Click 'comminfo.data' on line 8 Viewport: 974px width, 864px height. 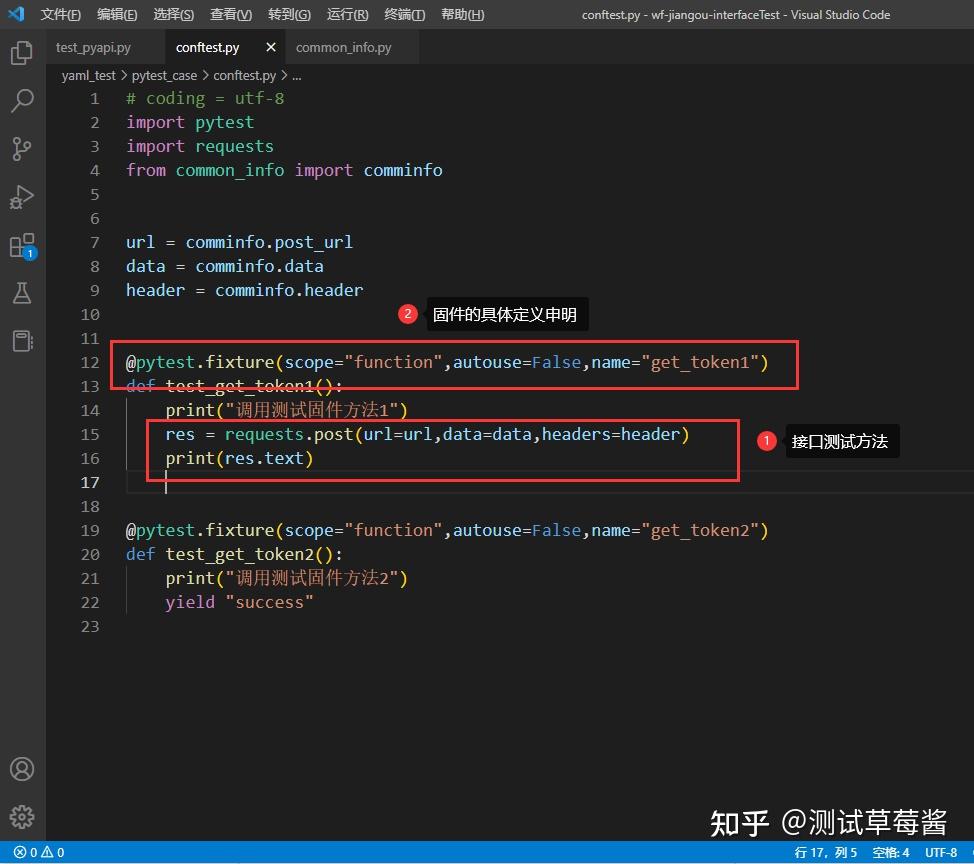259,266
